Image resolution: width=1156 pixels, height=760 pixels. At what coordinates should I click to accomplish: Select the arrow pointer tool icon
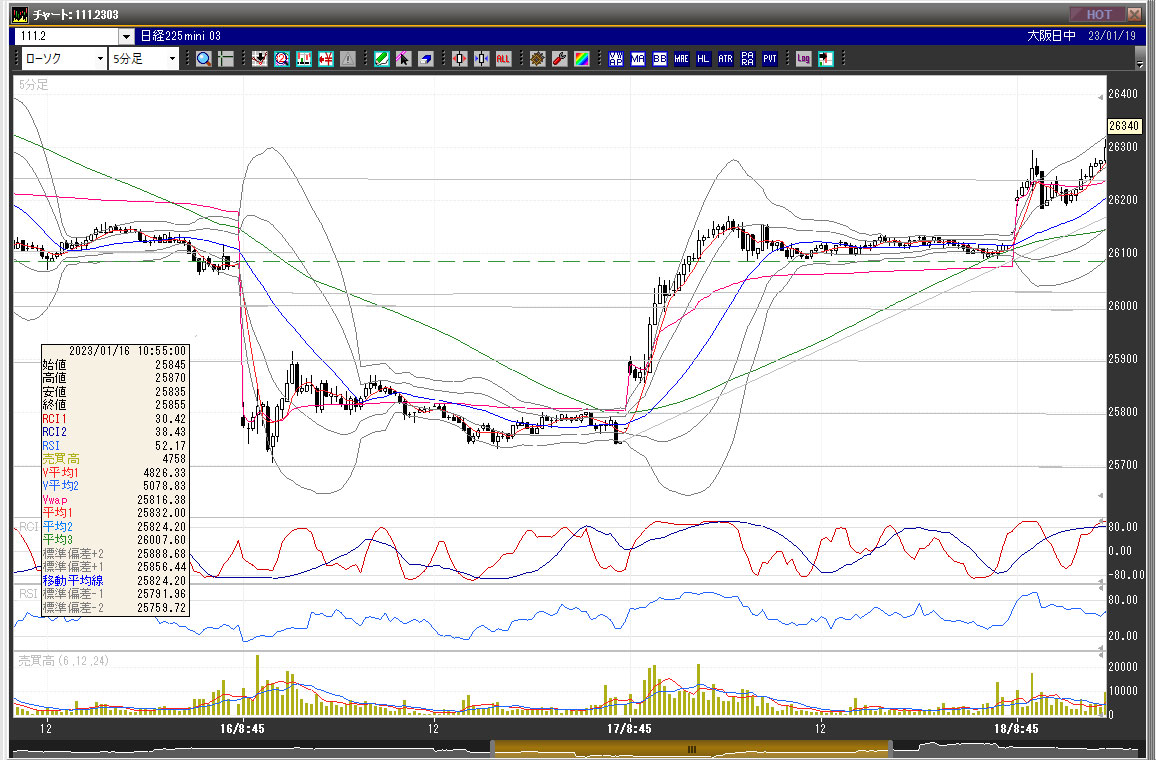click(x=403, y=59)
